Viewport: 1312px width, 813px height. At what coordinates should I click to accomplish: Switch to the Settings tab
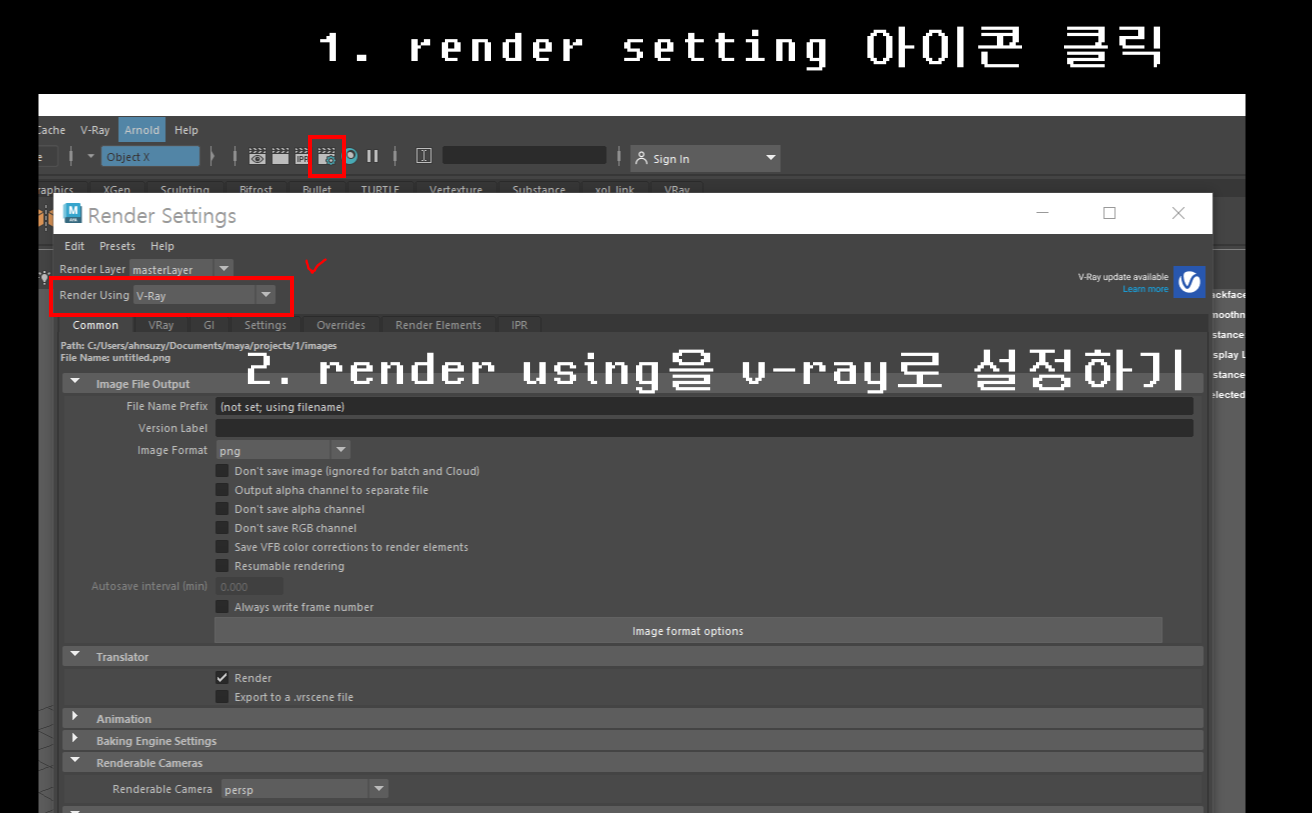[265, 325]
